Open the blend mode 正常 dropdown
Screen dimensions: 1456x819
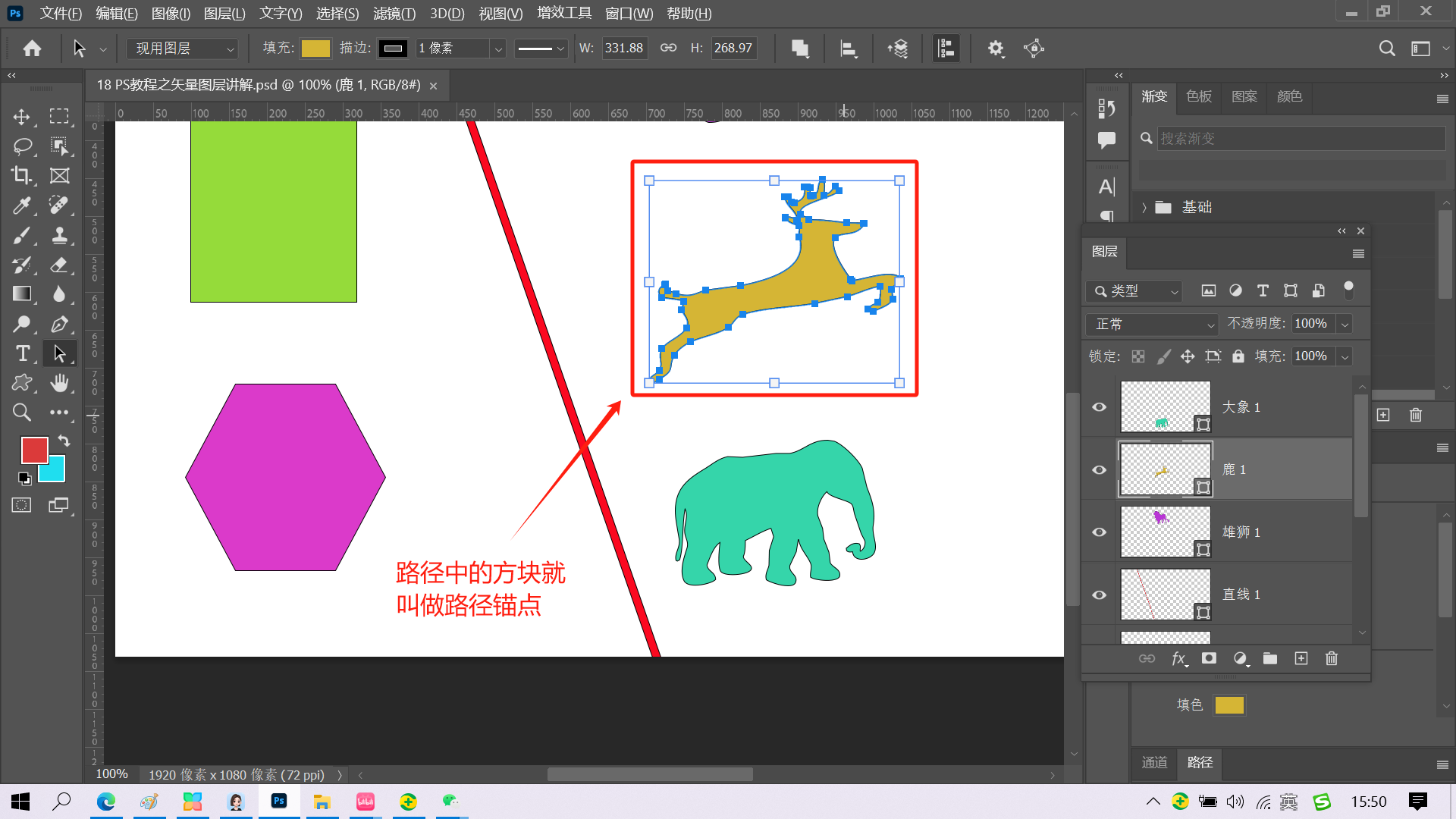pos(1151,325)
